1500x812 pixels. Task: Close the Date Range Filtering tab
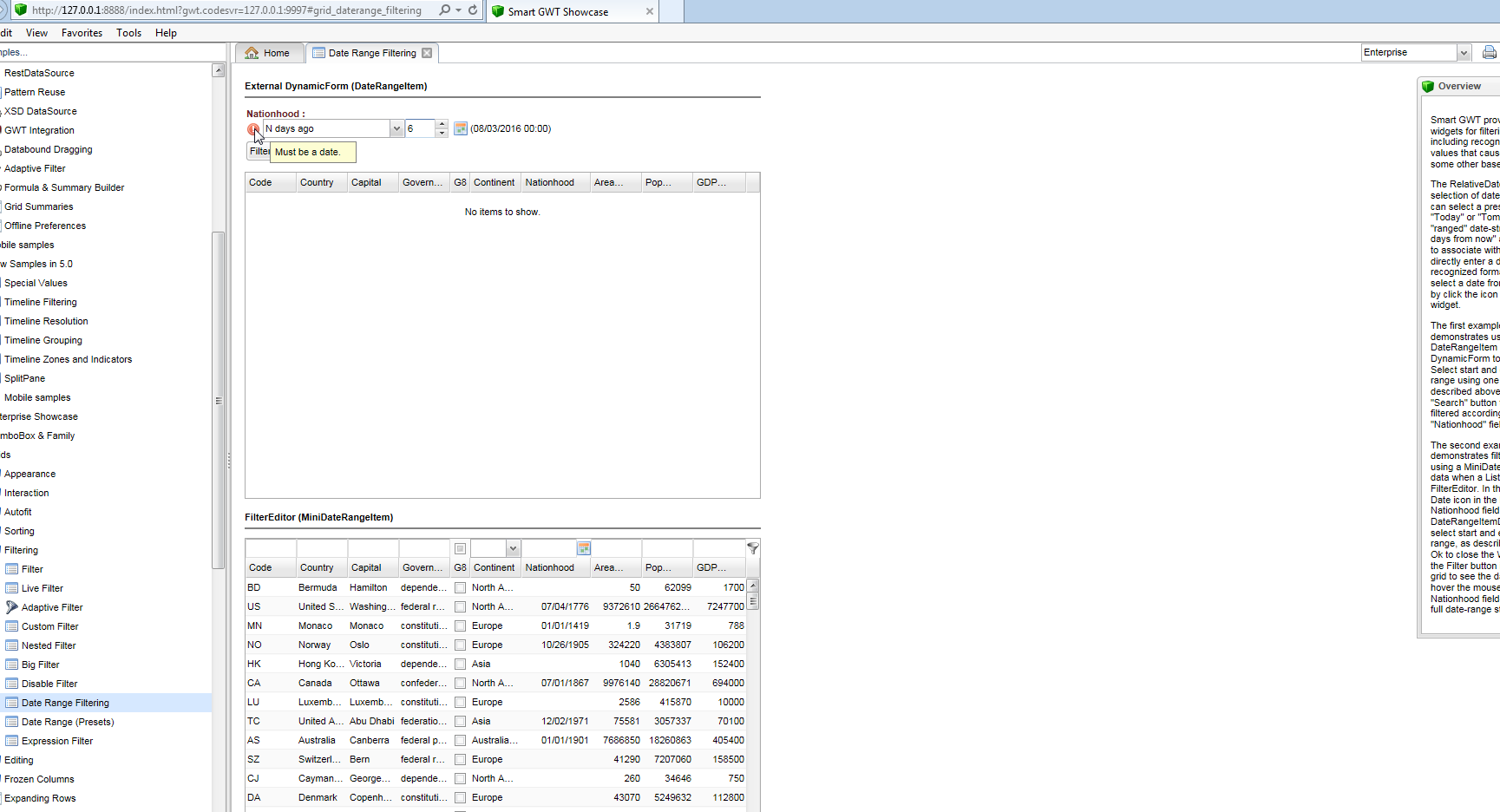click(x=427, y=53)
